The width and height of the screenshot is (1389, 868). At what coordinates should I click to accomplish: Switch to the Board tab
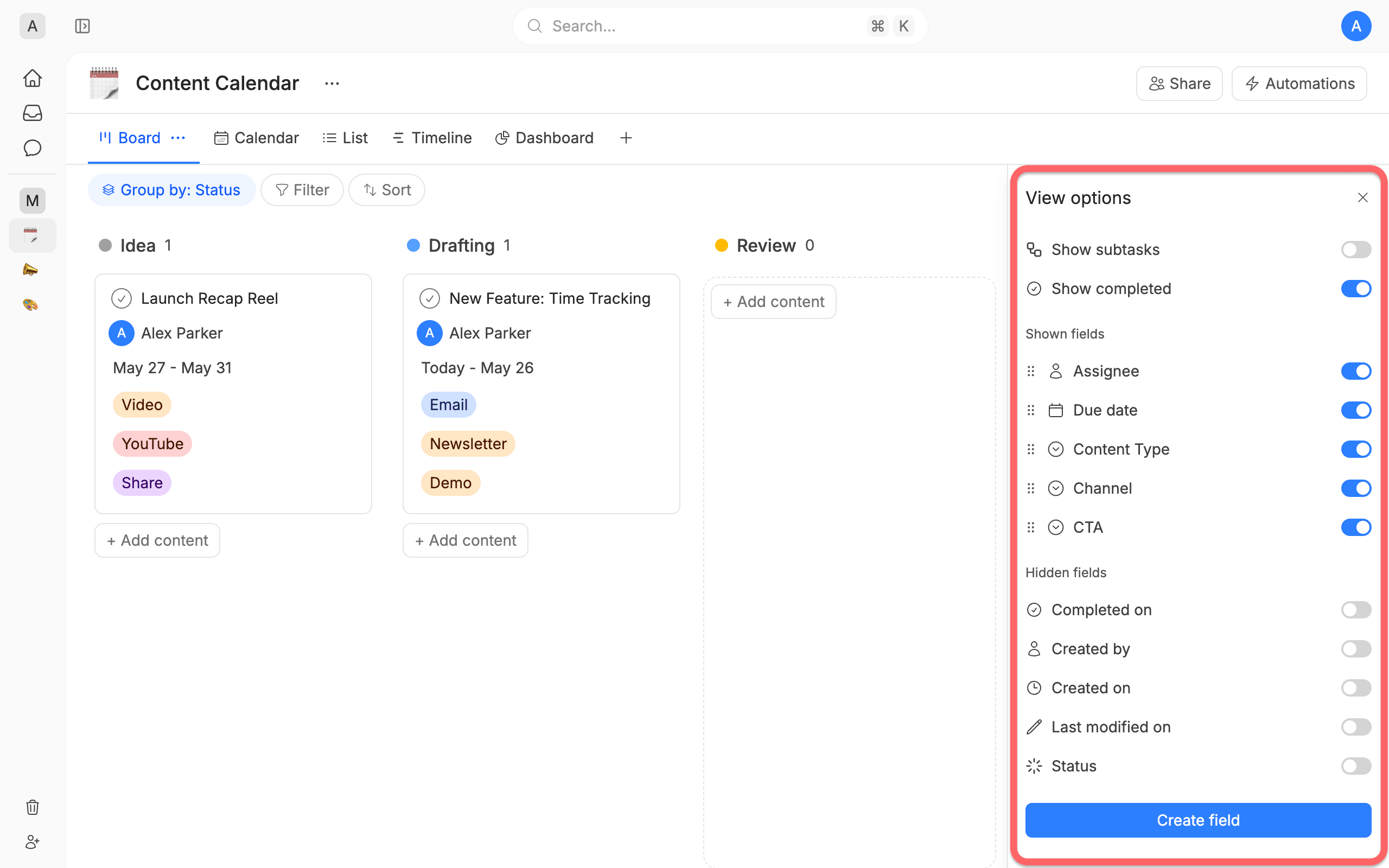click(x=130, y=138)
